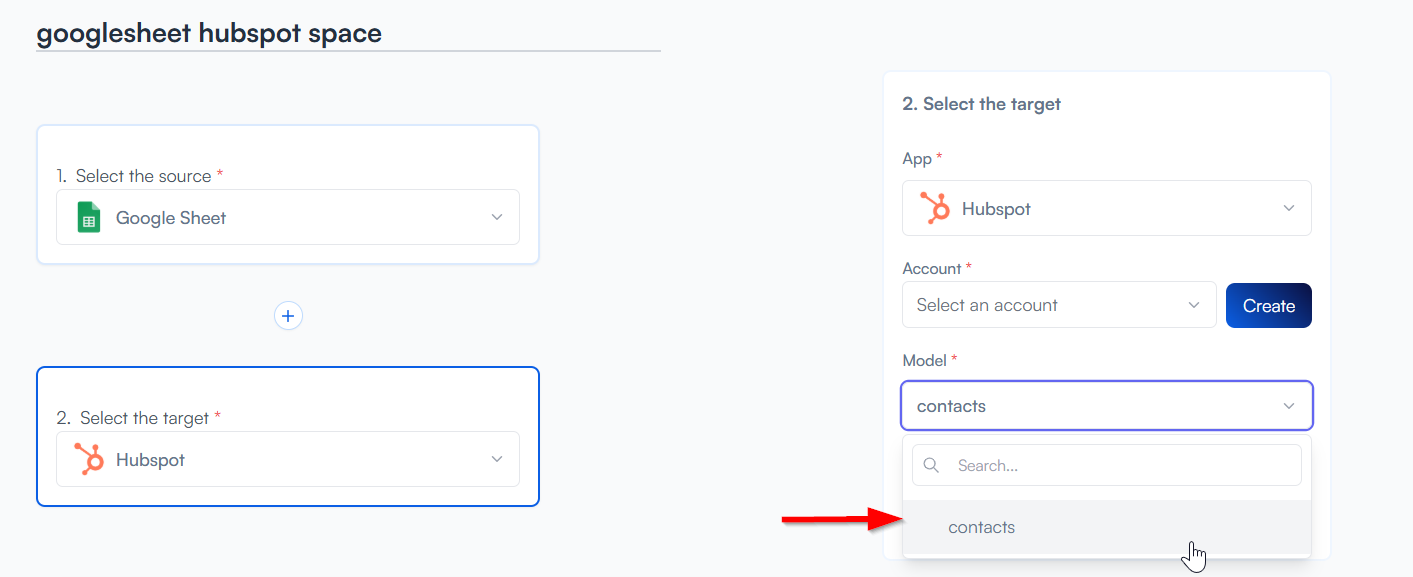Choose the 'contacts' option from the Model list
The image size is (1413, 577).
982,528
